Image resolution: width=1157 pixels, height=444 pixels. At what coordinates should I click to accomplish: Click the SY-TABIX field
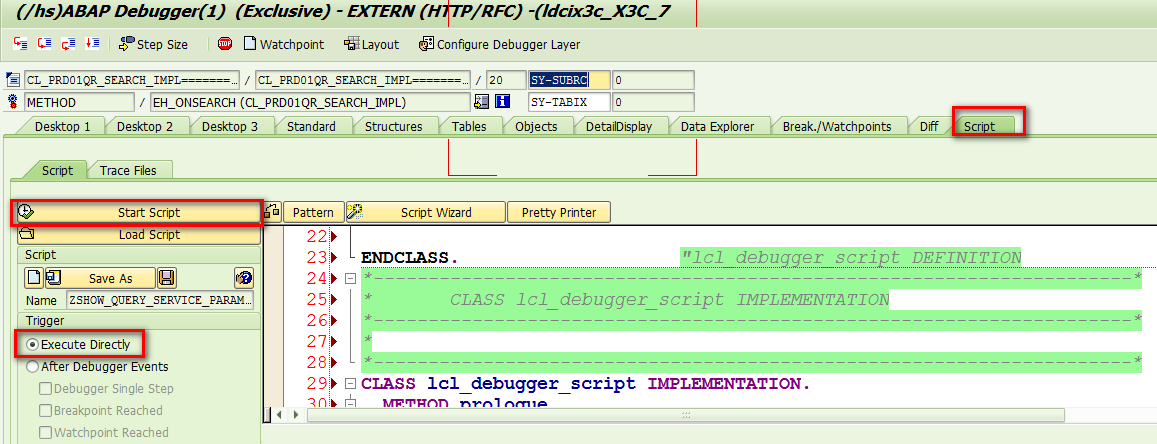point(569,102)
